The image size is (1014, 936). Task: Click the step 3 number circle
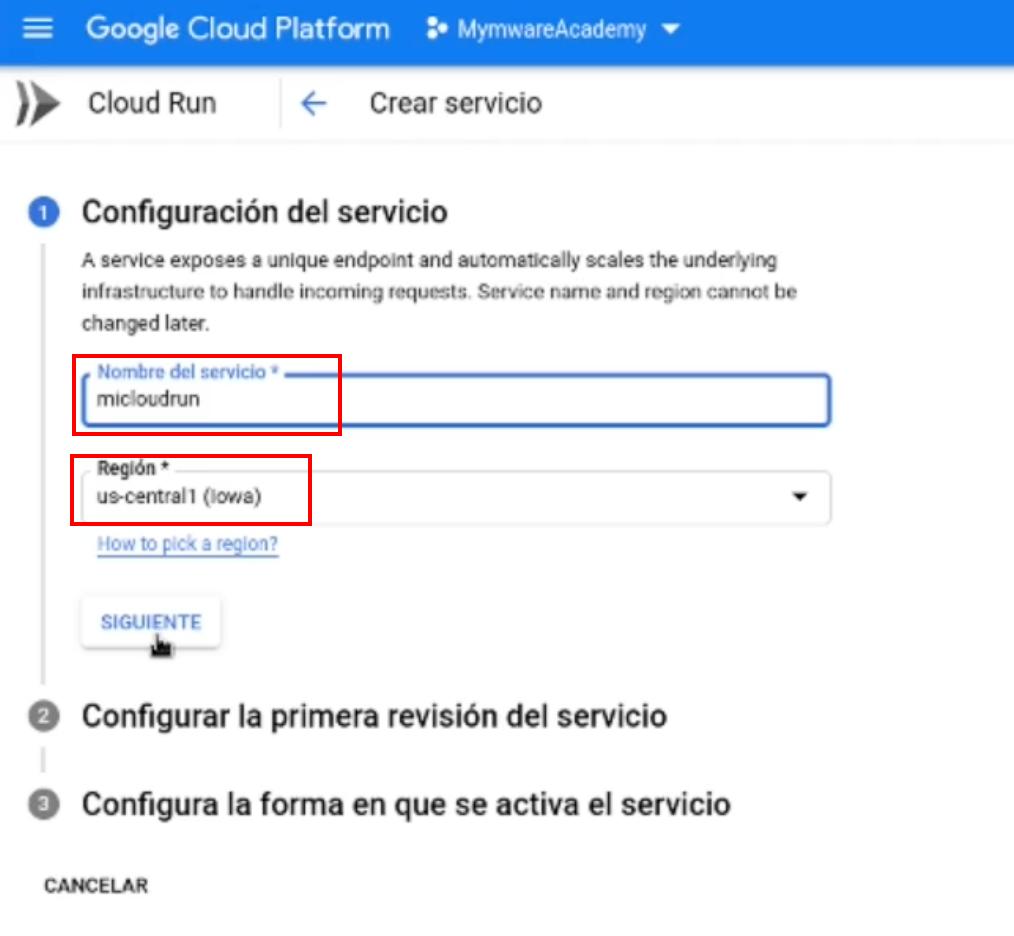click(x=43, y=805)
